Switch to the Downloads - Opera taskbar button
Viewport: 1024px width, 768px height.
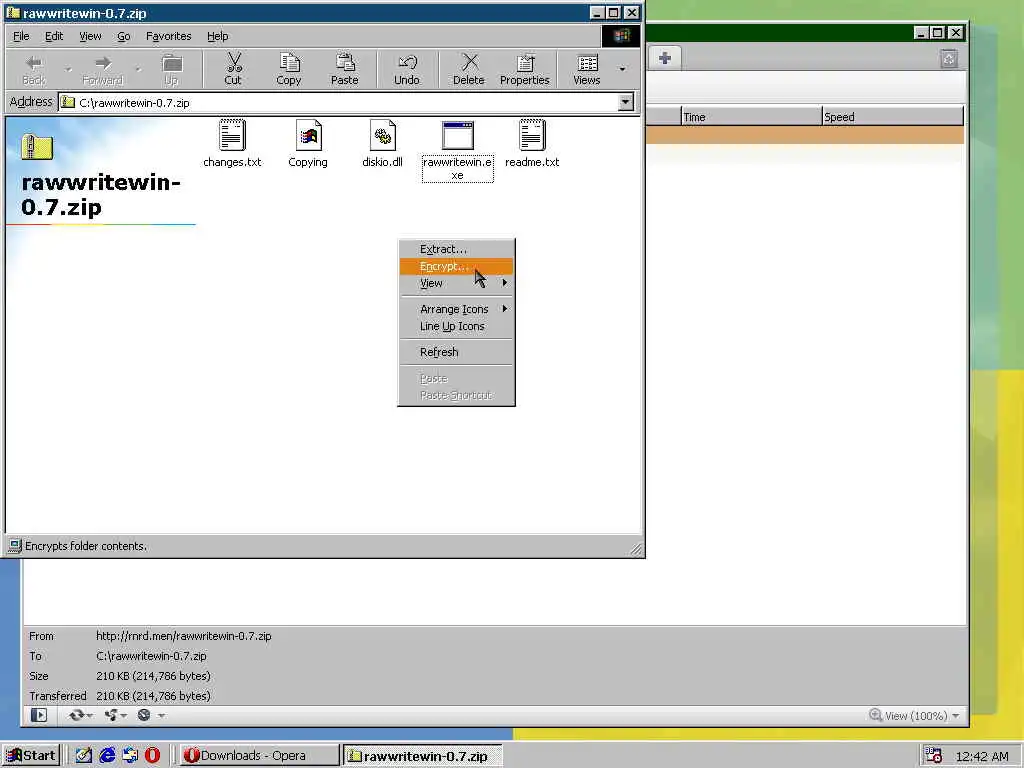coord(259,756)
